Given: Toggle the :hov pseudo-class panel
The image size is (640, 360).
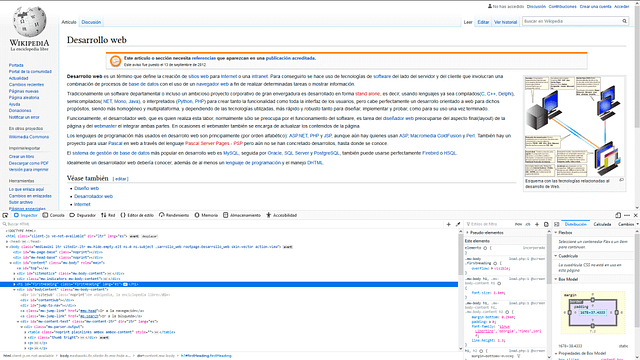Looking at the screenshot, I should coord(518,224).
